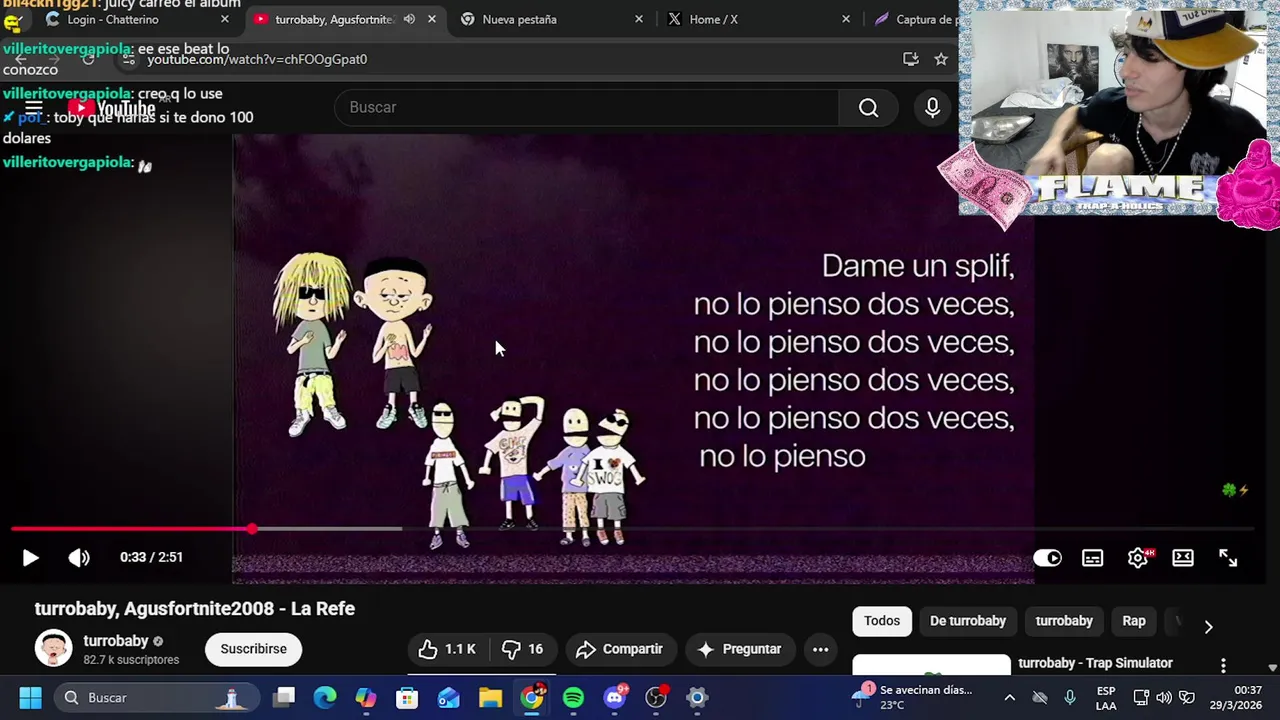Dislike the video showing 16
The height and width of the screenshot is (720, 1280).
523,649
